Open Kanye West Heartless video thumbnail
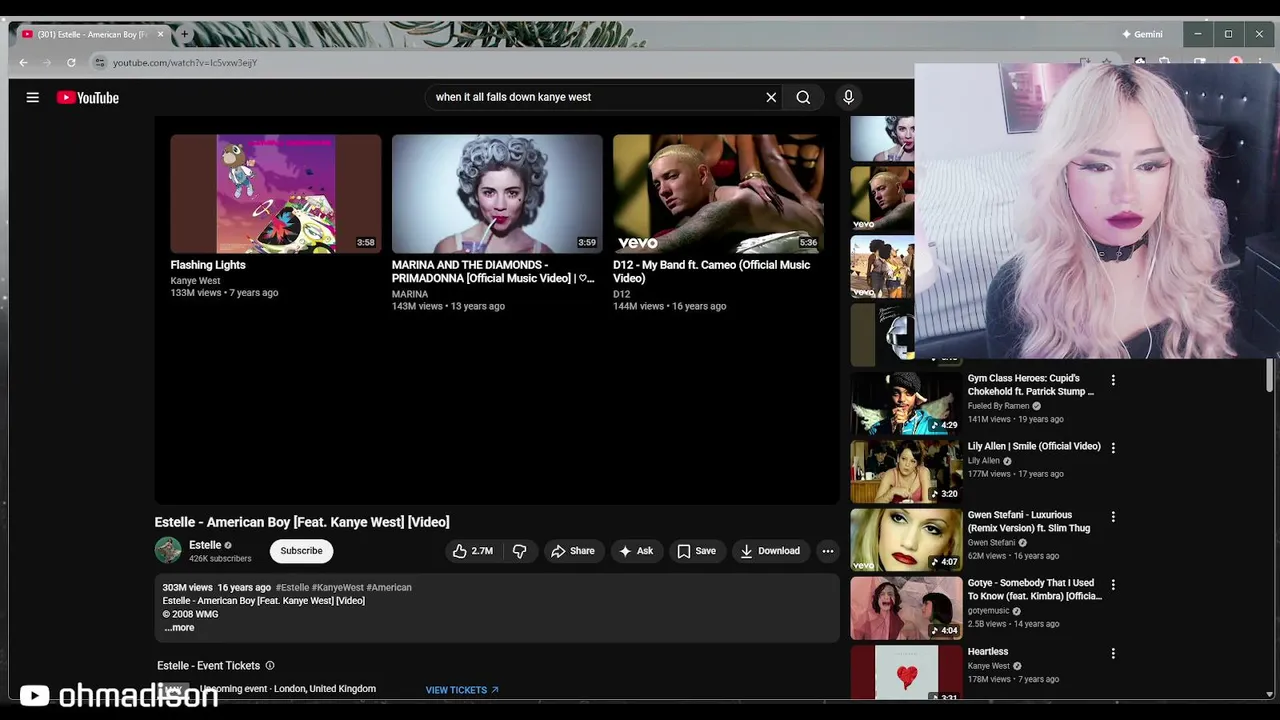The height and width of the screenshot is (720, 1280). [x=906, y=672]
